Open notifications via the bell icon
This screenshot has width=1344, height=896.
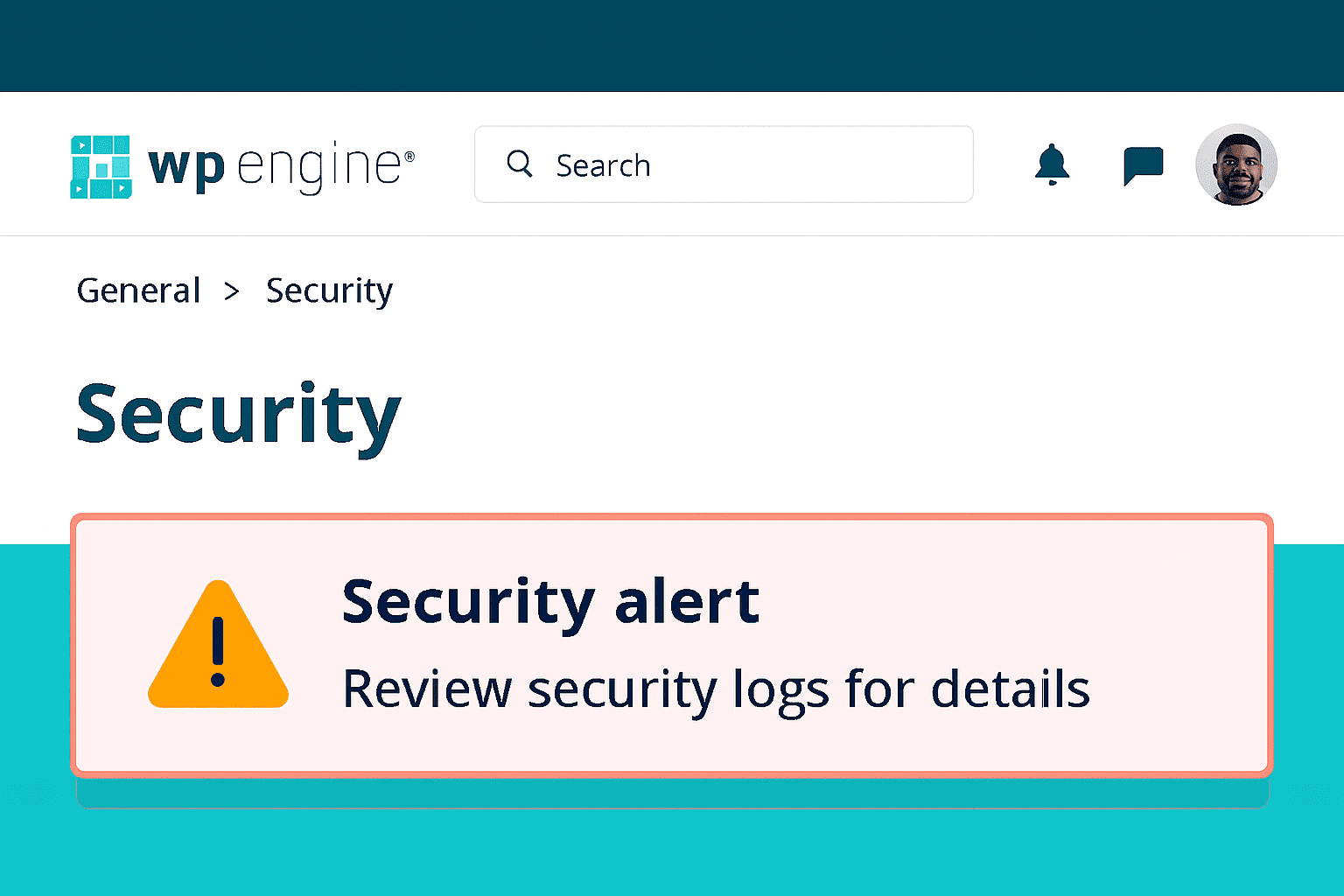click(1052, 164)
